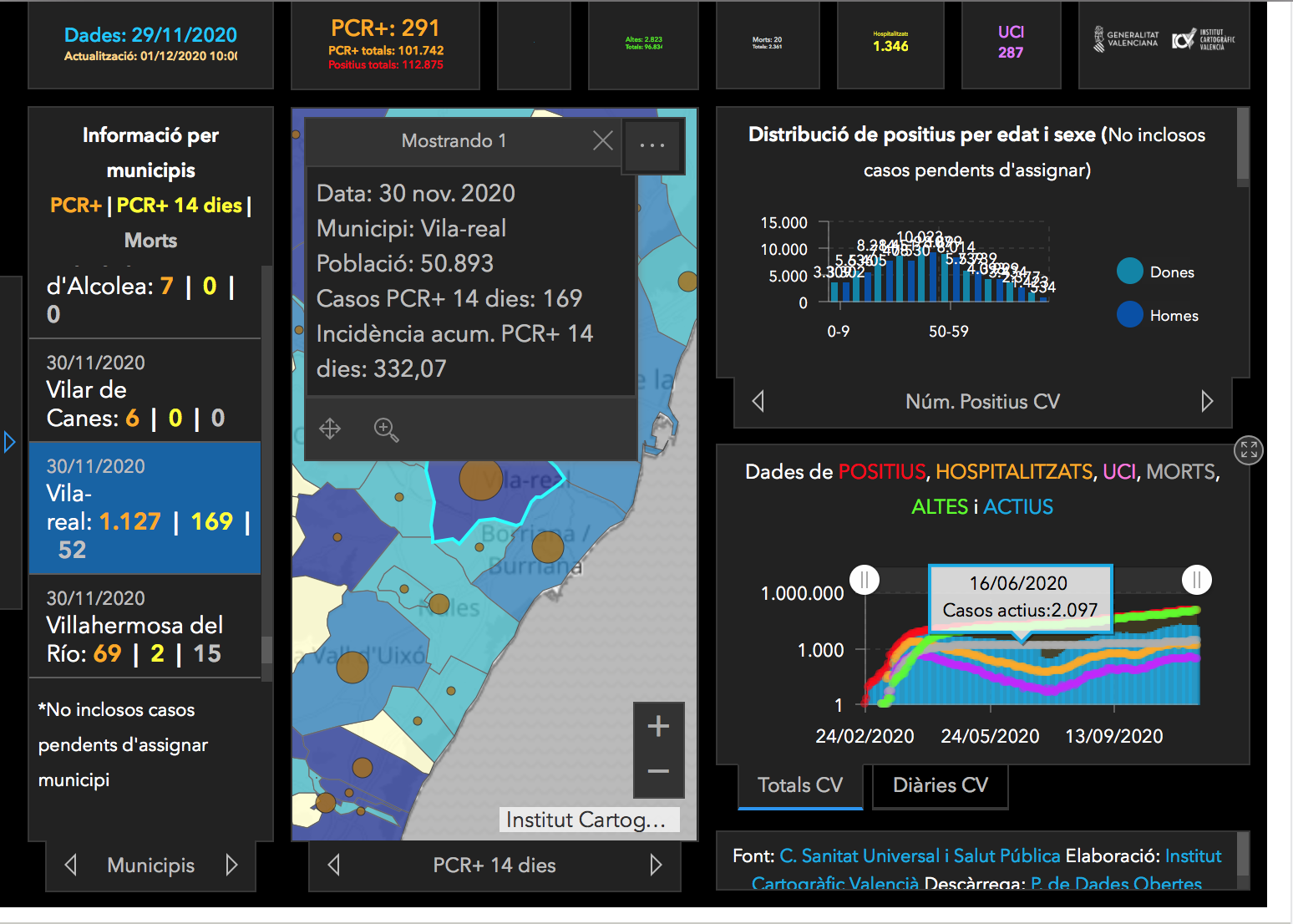Click the pan icon in the popup
Image resolution: width=1293 pixels, height=924 pixels.
point(330,429)
